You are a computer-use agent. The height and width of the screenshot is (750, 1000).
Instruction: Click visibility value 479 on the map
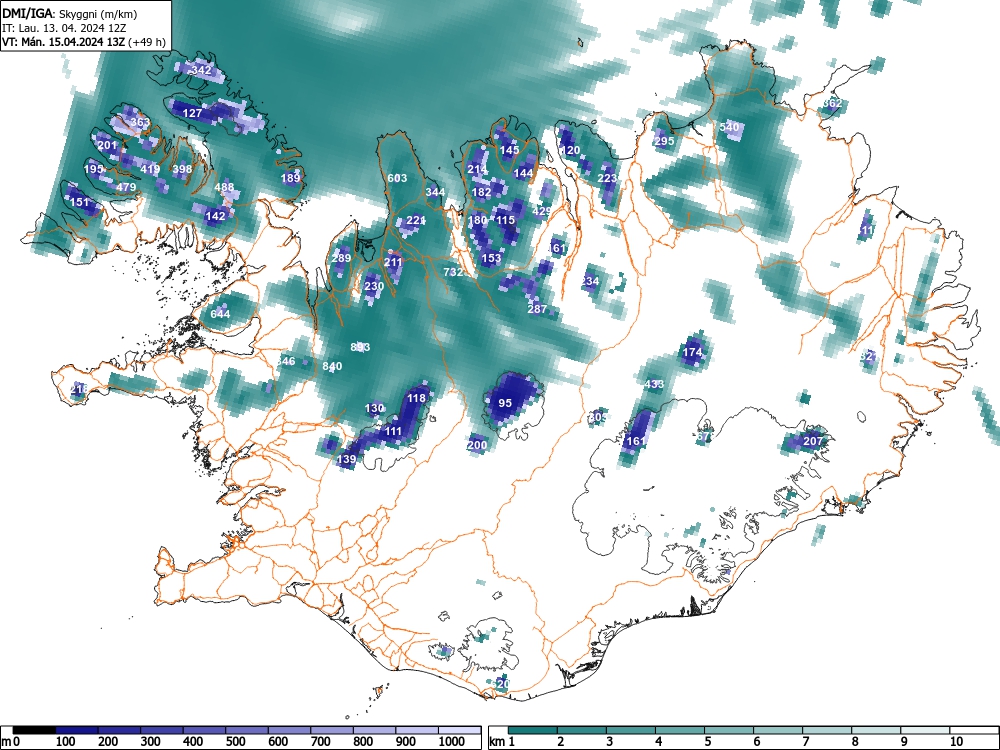(x=126, y=188)
